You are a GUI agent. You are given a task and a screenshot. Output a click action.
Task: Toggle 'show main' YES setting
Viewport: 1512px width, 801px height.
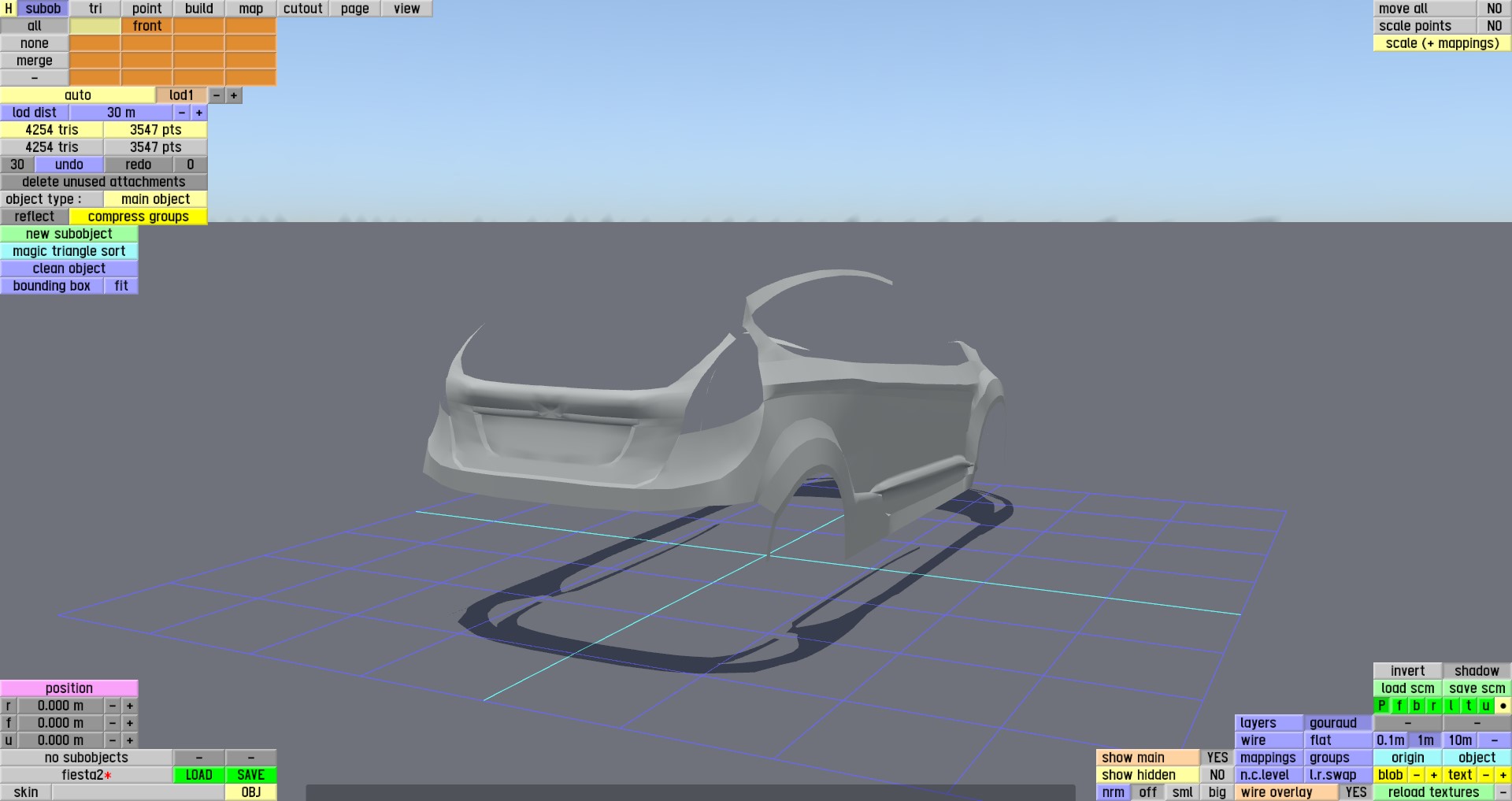tap(1217, 758)
